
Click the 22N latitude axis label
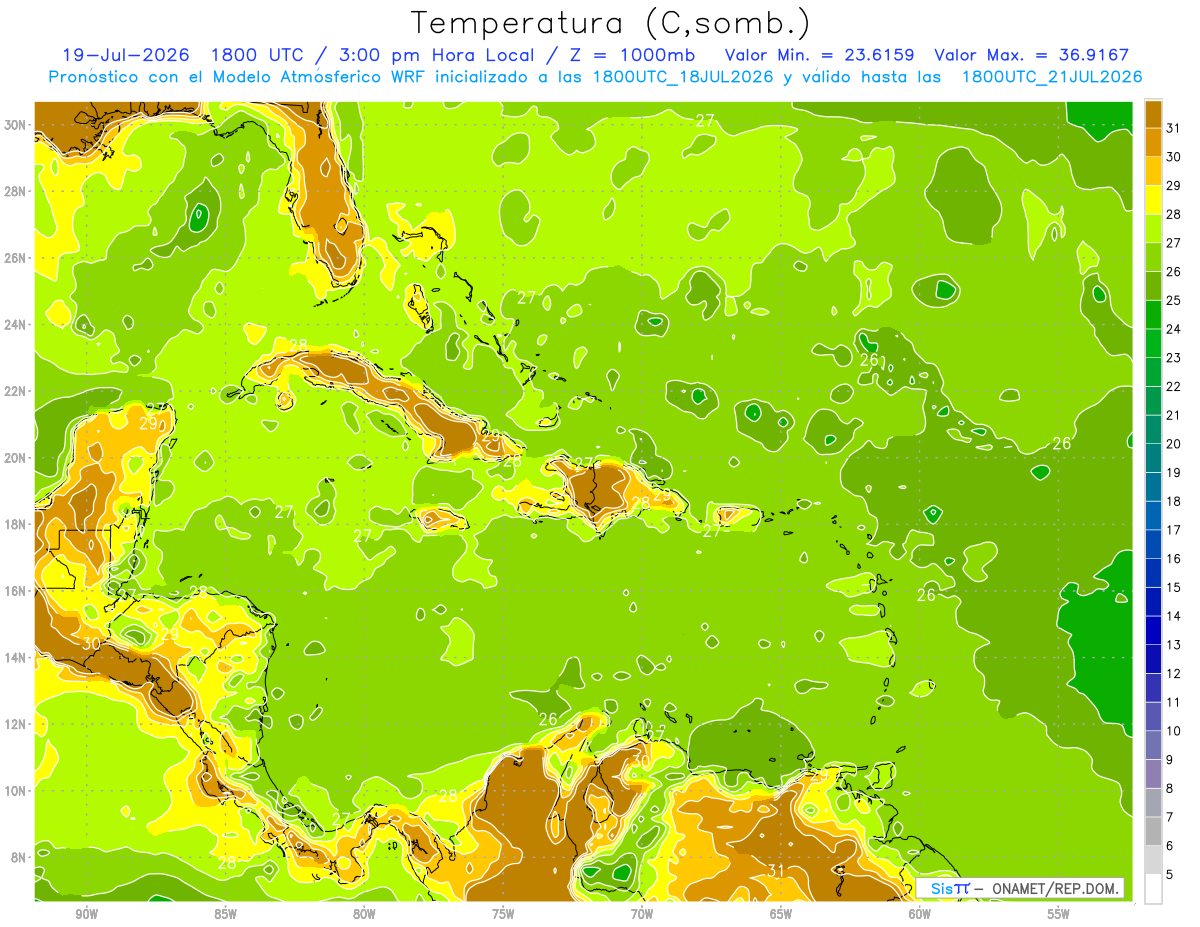point(17,391)
